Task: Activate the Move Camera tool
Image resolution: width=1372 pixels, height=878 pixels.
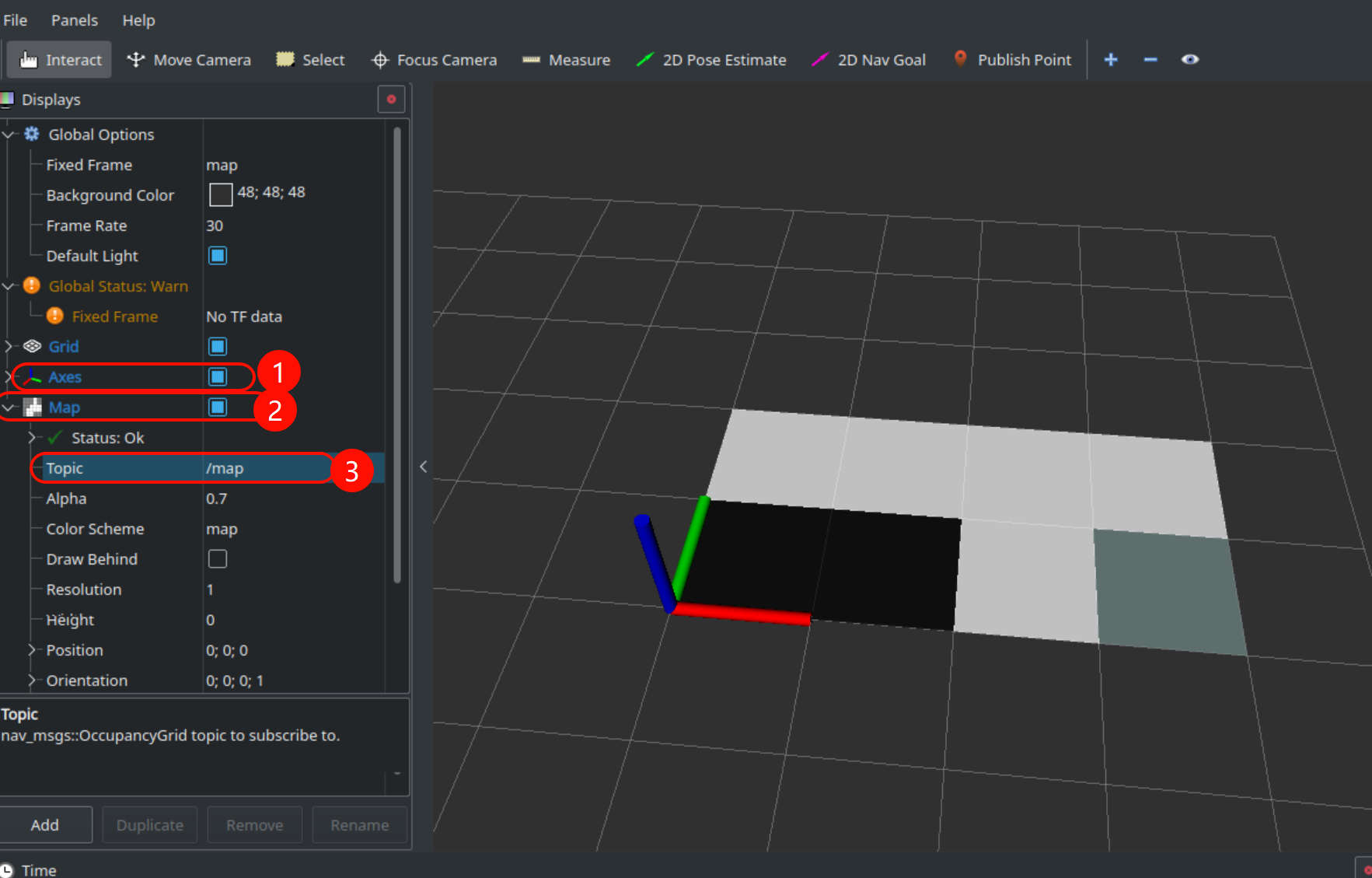Action: tap(189, 60)
